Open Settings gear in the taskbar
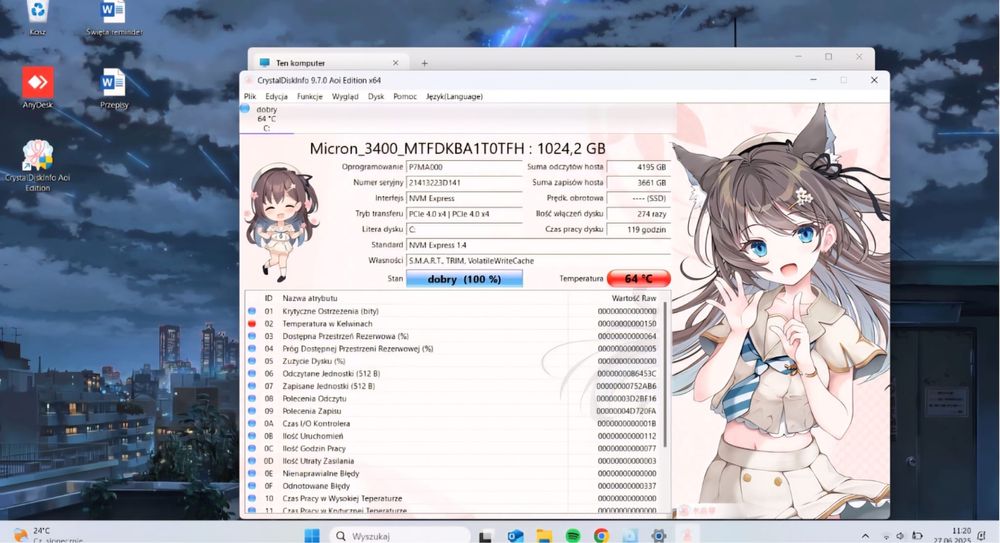 [659, 536]
